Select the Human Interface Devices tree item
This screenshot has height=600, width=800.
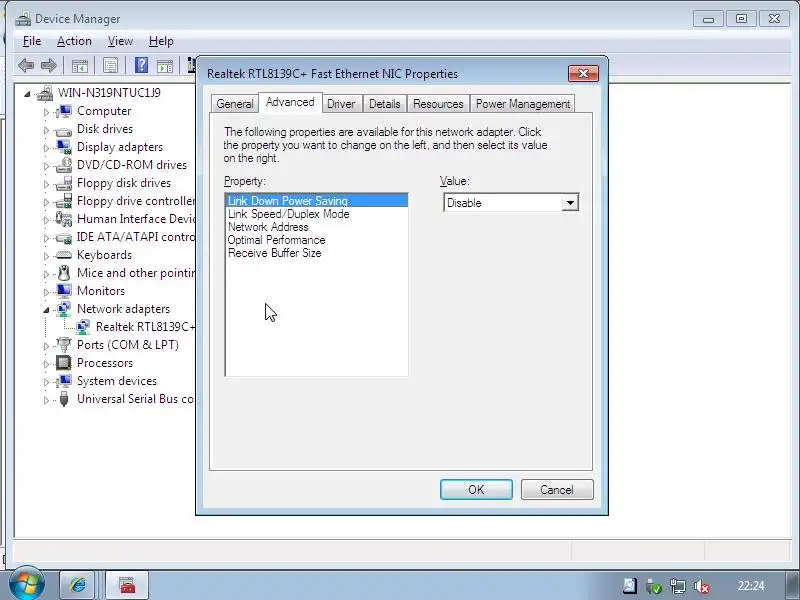136,219
